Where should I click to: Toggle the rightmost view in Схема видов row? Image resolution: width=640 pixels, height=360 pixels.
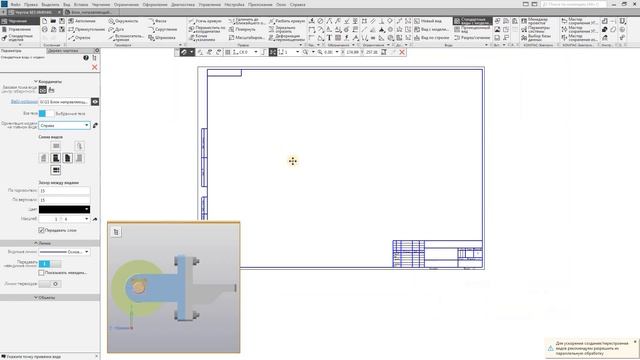pos(80,158)
